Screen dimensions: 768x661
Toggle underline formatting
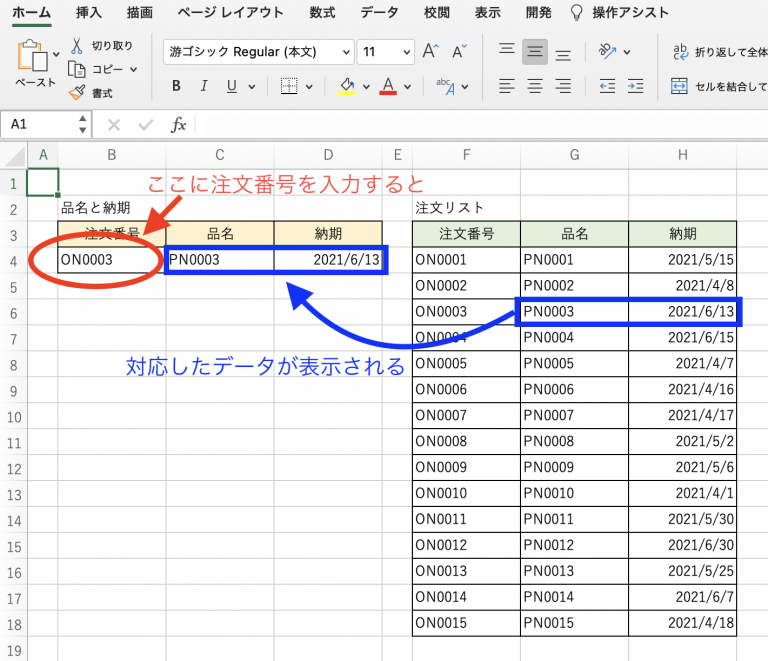coord(232,87)
